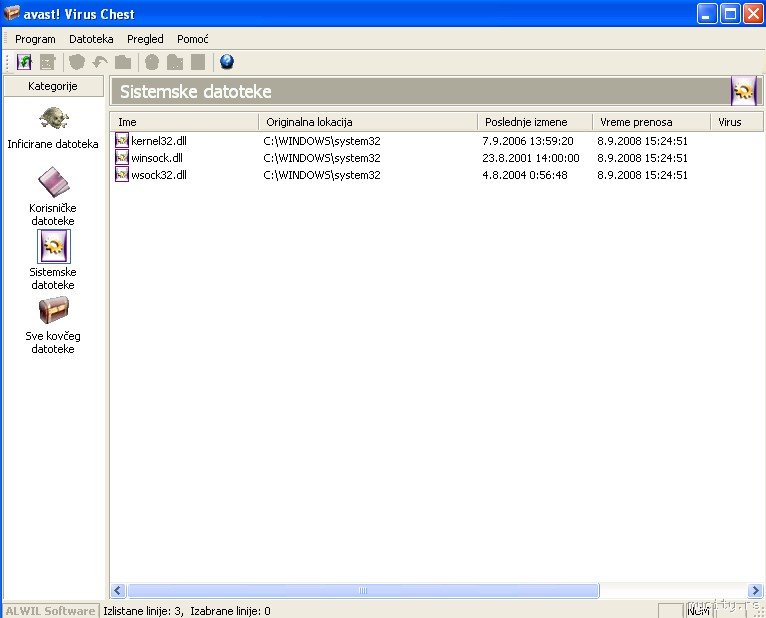
Task: Click the file icon beside wsock32.dll
Action: click(x=122, y=174)
